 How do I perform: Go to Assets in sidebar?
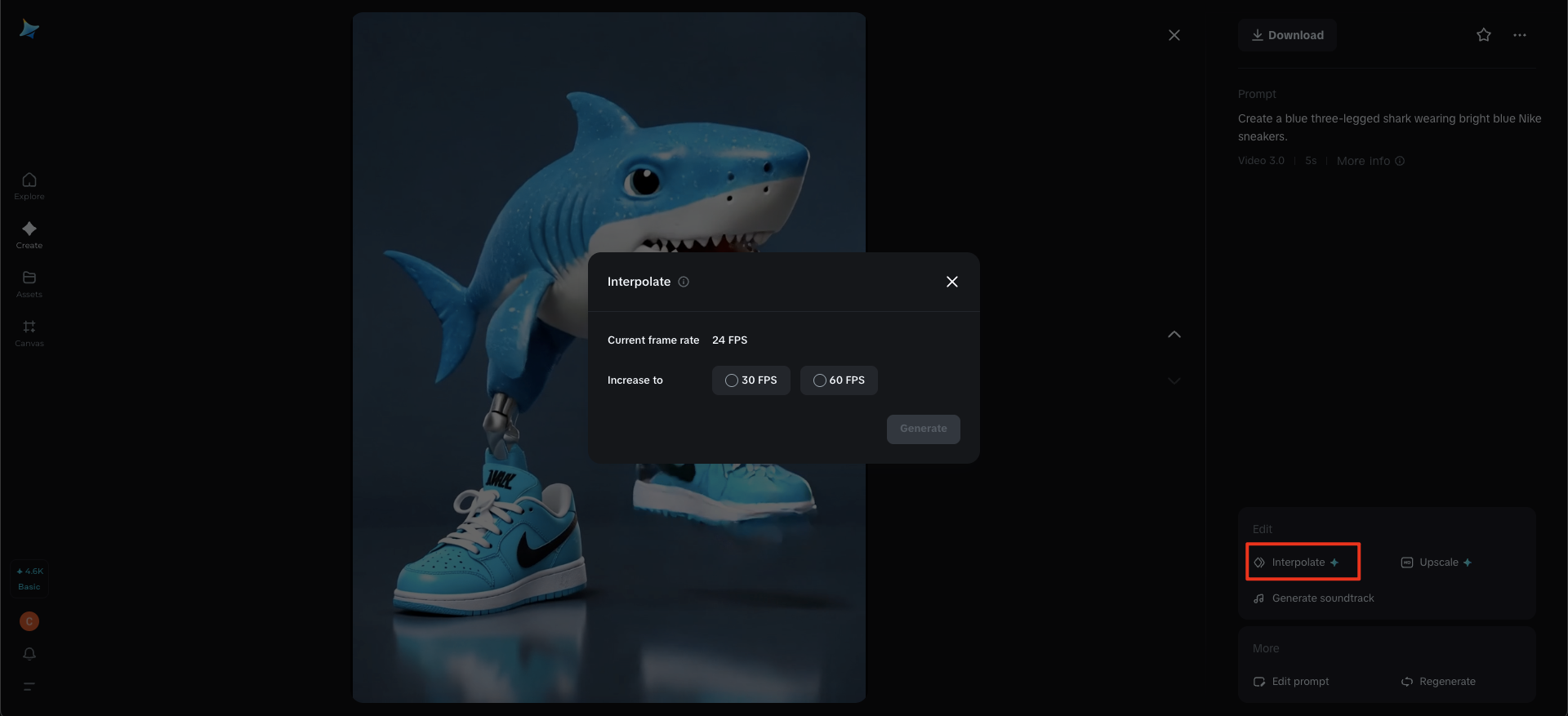pos(29,283)
